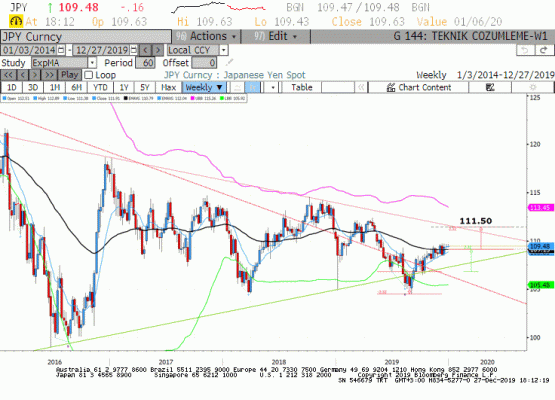Click the redo arrow icon

(x=544, y=50)
